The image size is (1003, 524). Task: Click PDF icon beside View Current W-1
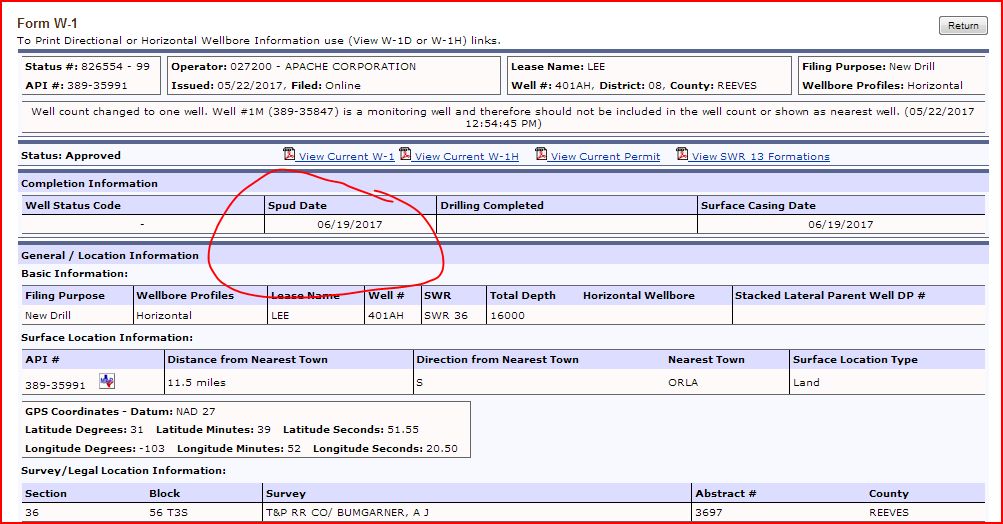tap(289, 154)
